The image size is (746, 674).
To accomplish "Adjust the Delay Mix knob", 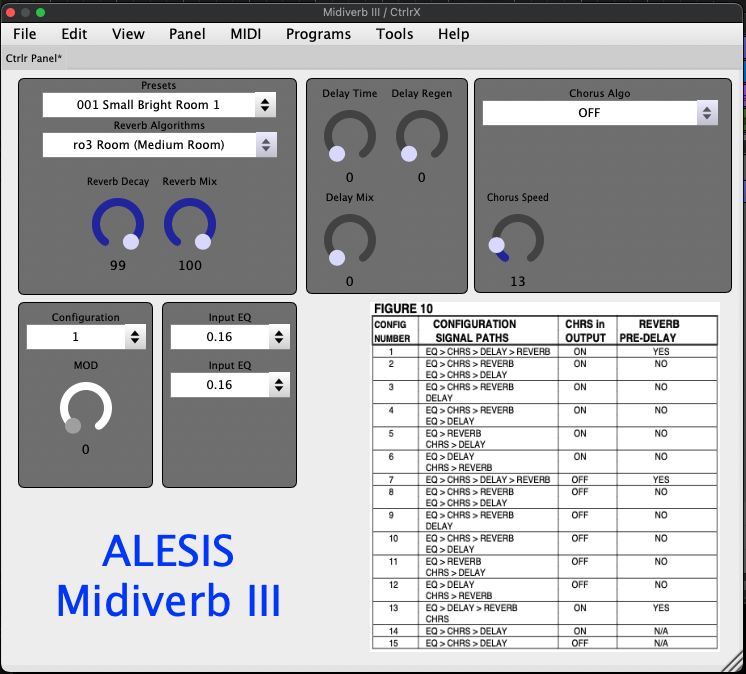I will (350, 240).
